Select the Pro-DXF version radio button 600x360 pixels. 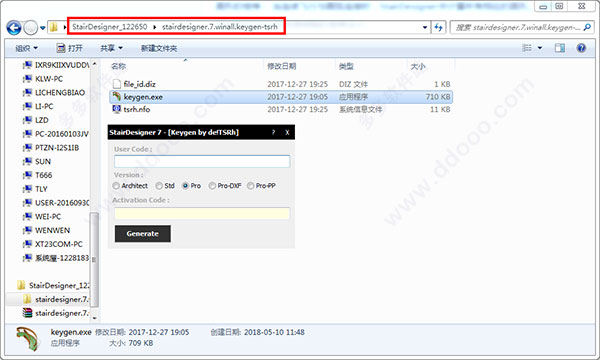click(212, 186)
